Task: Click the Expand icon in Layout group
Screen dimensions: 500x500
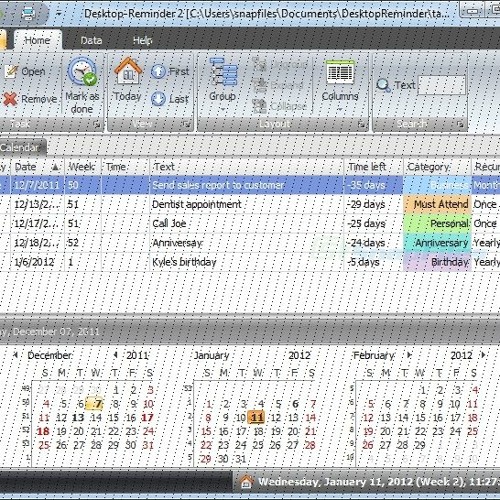Action: tap(259, 85)
